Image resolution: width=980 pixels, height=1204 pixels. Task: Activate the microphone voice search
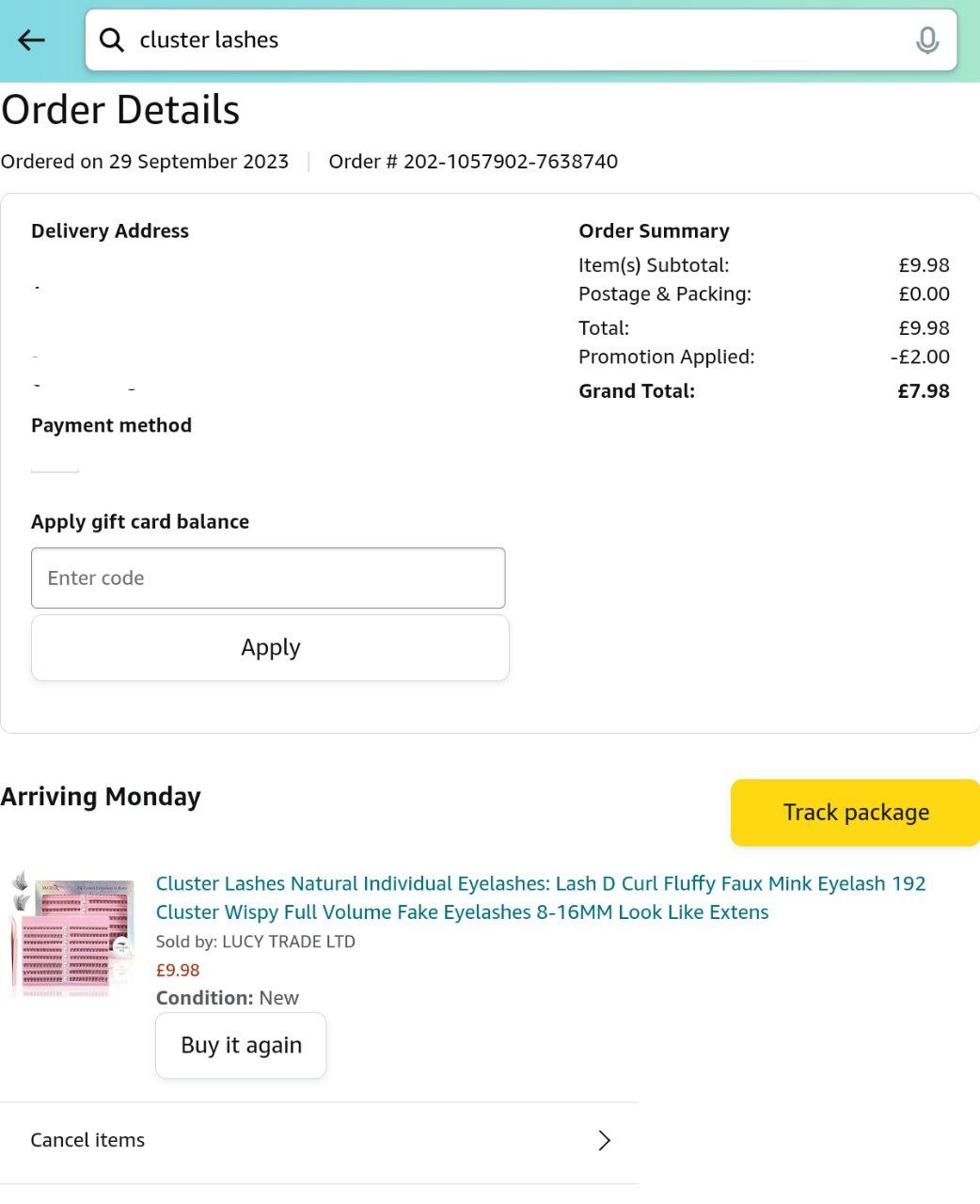pyautogui.click(x=926, y=40)
